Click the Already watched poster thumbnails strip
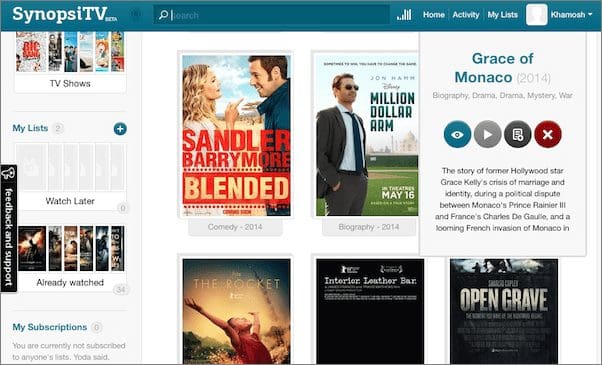The height and width of the screenshot is (365, 602). click(70, 248)
